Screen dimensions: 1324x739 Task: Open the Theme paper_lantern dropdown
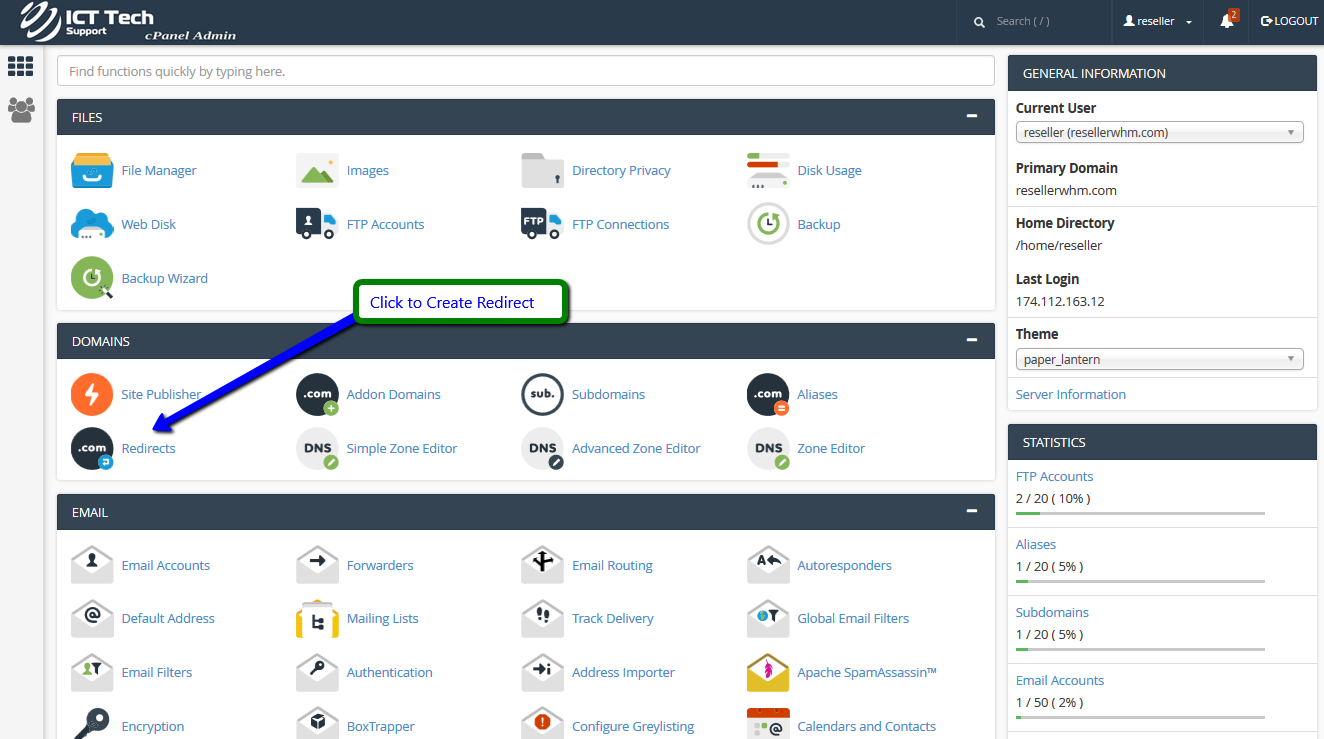[x=1159, y=359]
